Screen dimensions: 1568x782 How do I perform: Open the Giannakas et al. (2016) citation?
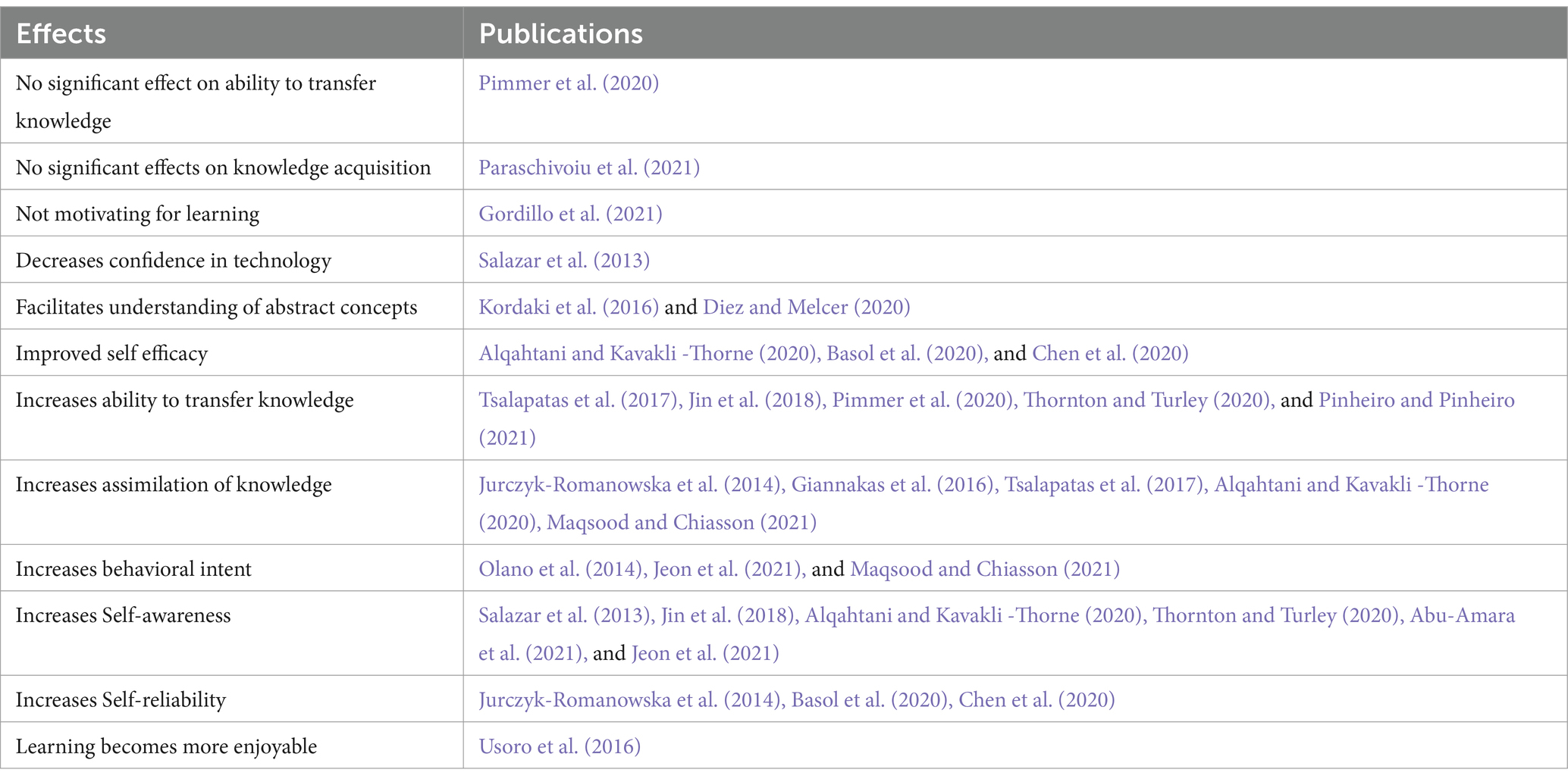pyautogui.click(x=895, y=485)
